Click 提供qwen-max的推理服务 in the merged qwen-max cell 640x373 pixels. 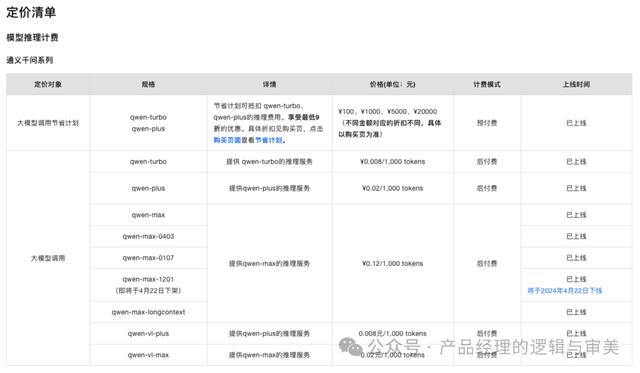[269, 264]
